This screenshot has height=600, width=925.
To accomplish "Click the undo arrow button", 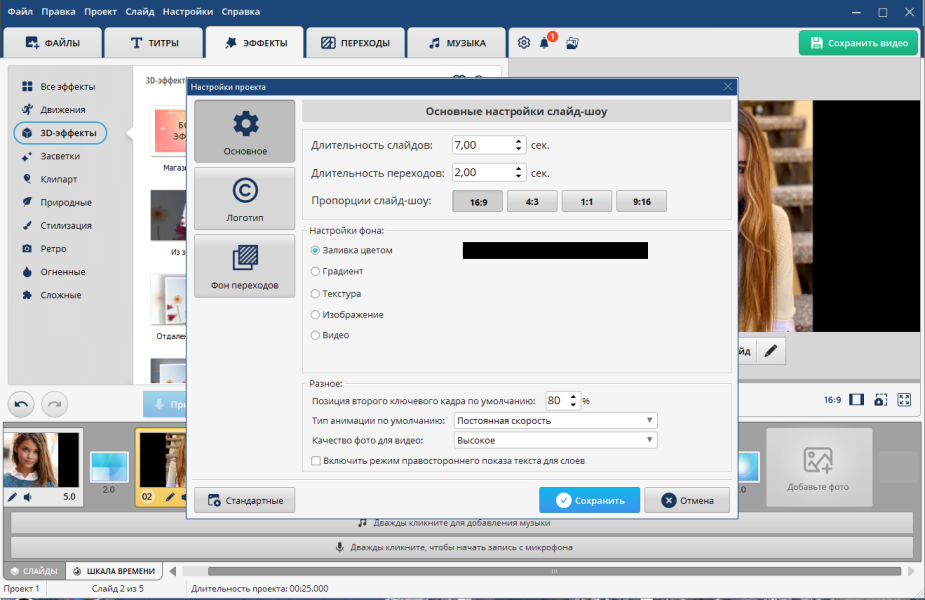I will pyautogui.click(x=21, y=404).
